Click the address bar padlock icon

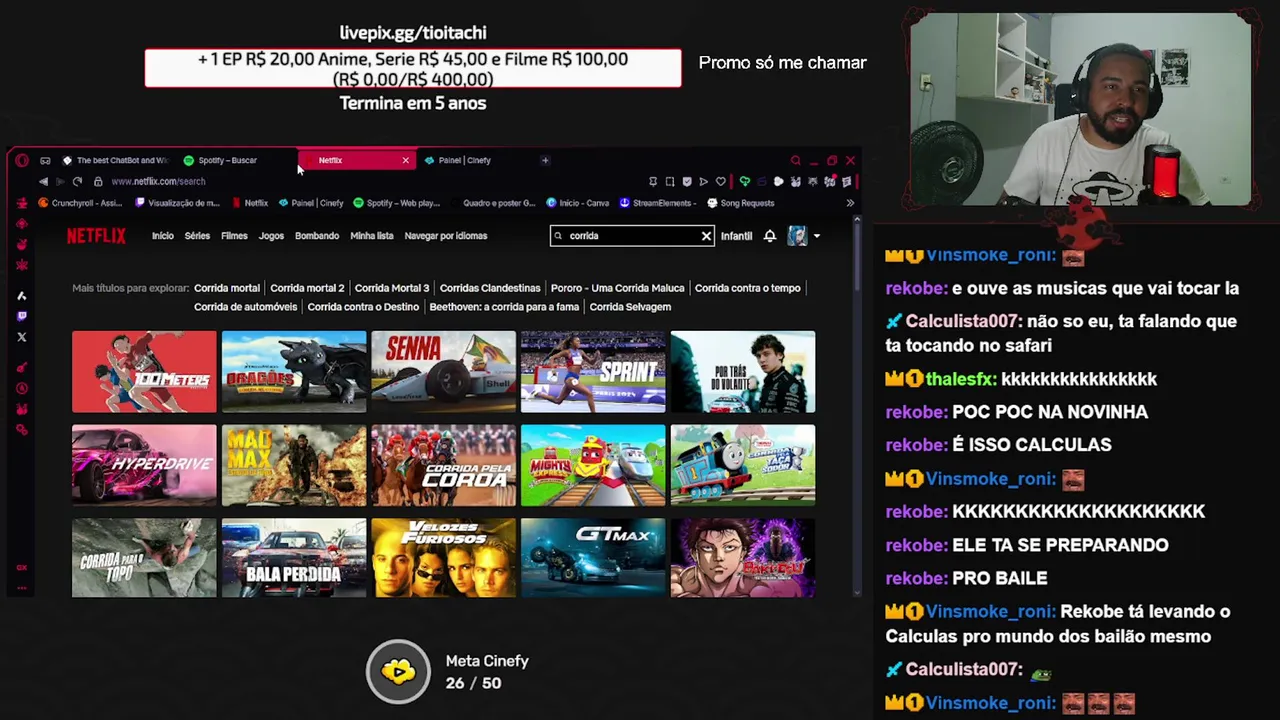pos(98,181)
